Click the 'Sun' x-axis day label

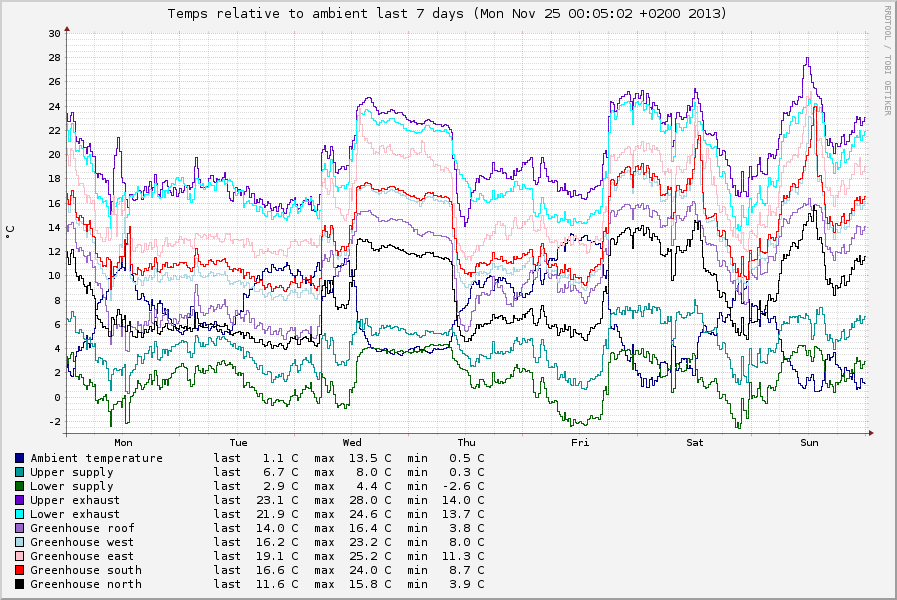tap(809, 443)
